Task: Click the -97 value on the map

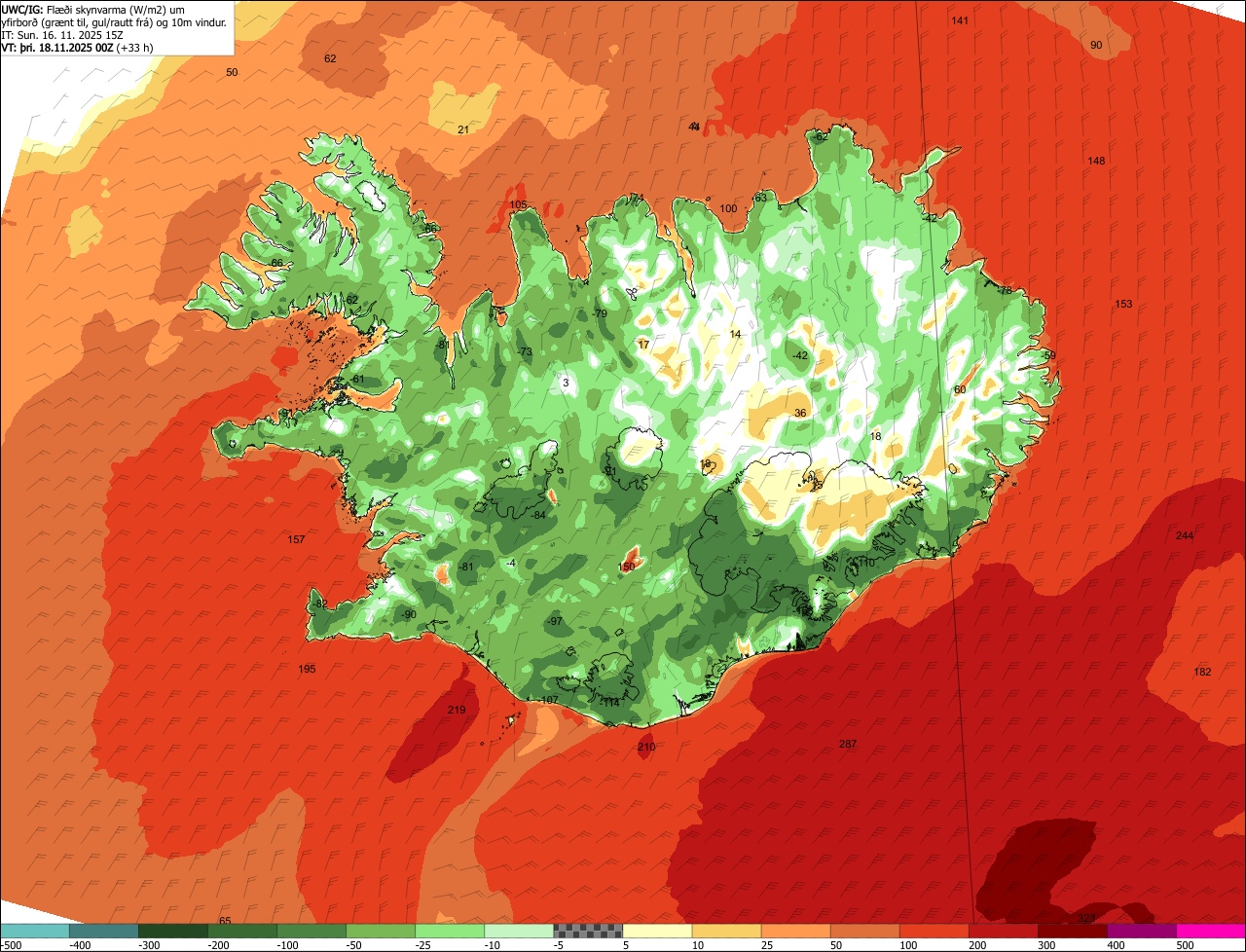Action: (x=555, y=621)
